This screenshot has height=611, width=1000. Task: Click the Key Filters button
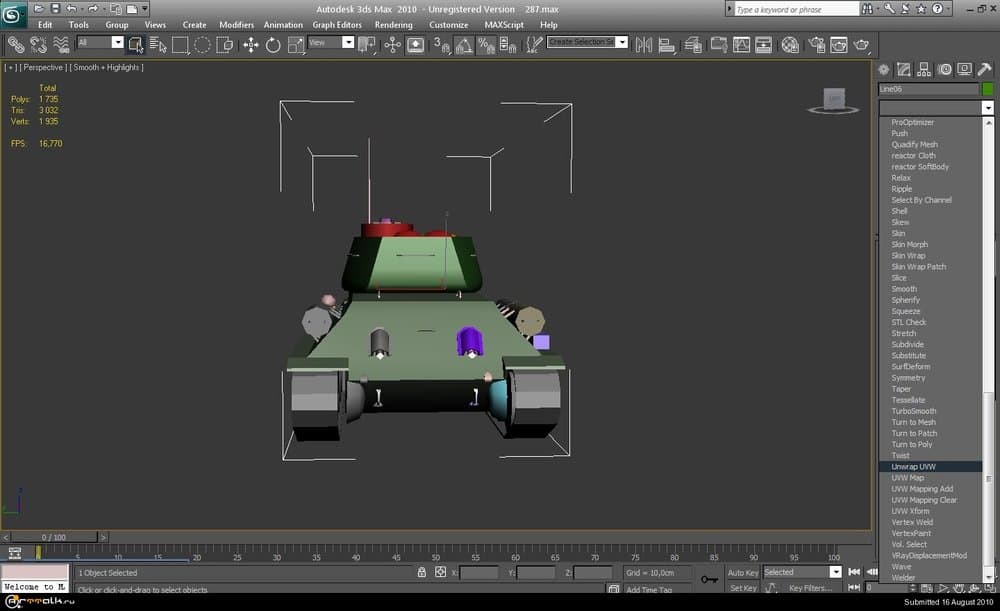click(x=810, y=588)
